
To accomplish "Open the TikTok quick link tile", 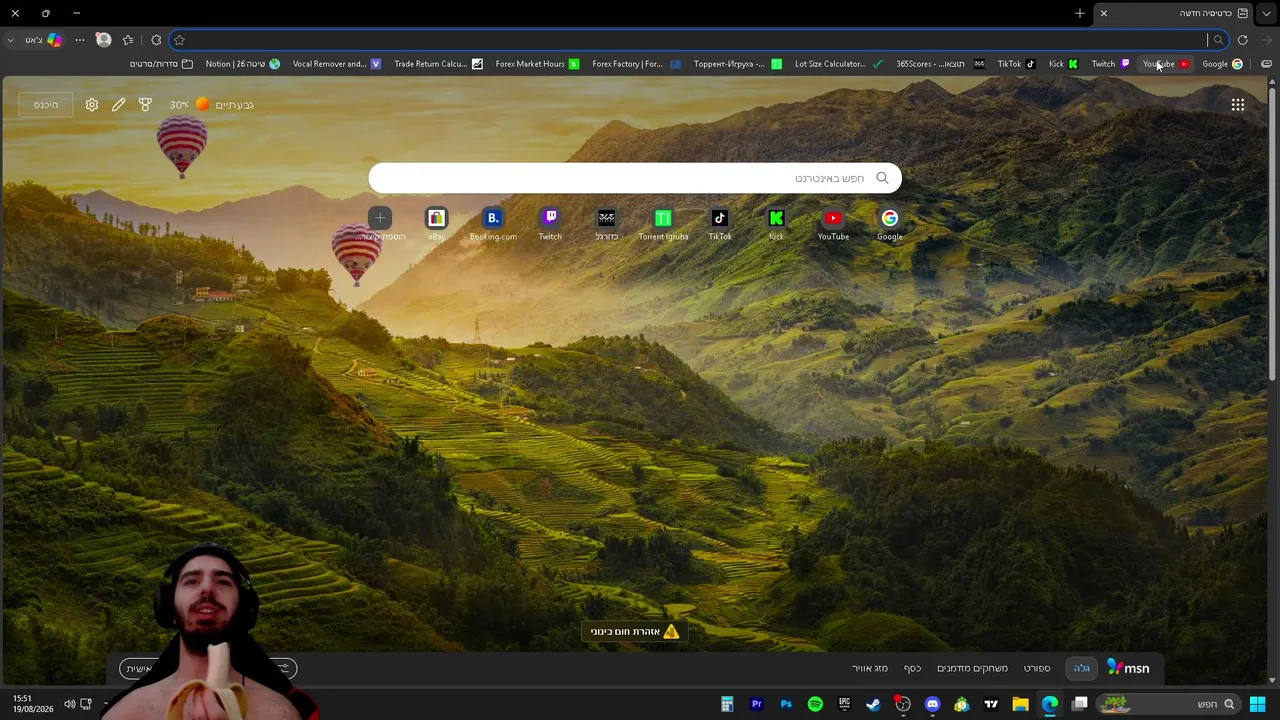I will click(720, 225).
